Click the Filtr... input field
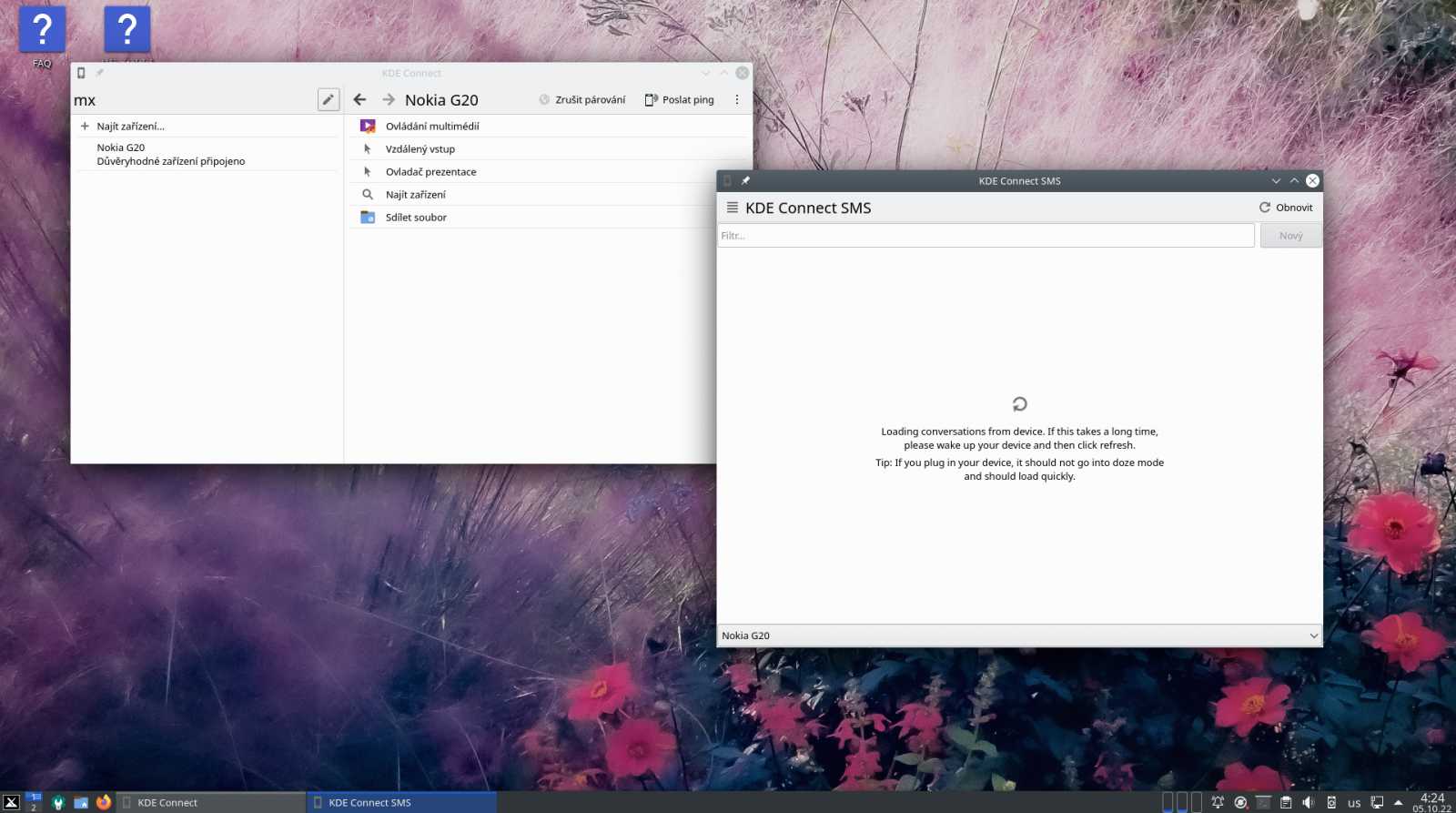 coord(986,235)
